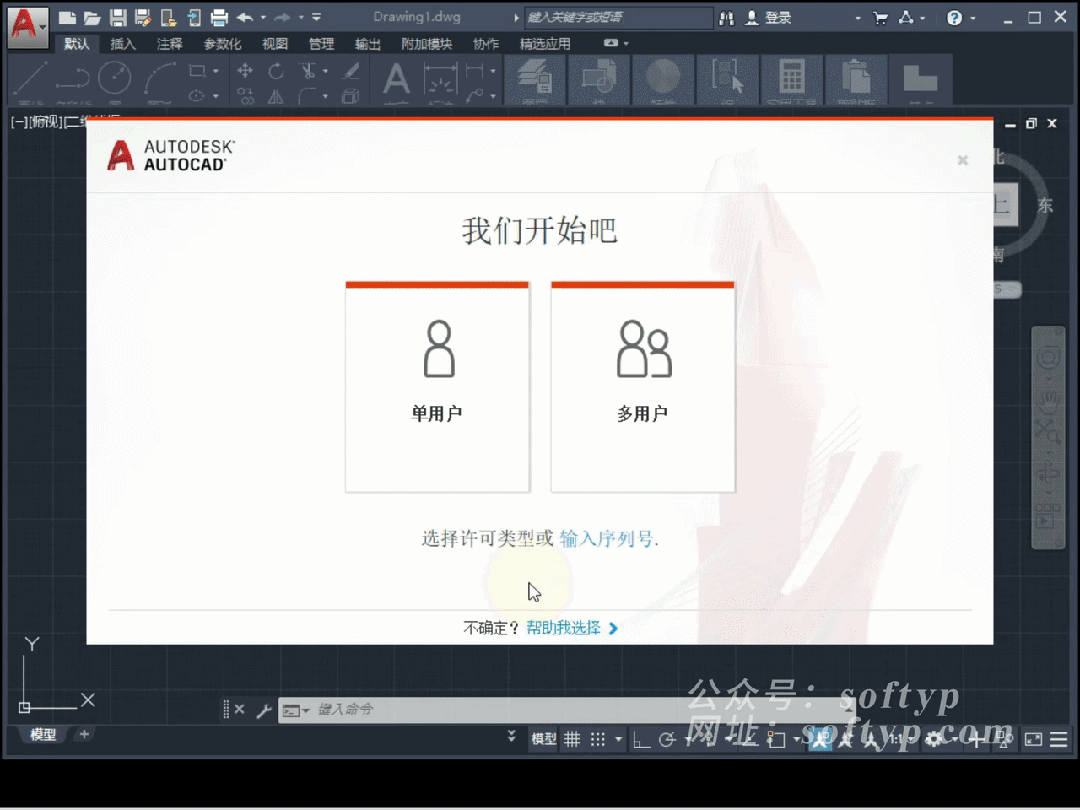This screenshot has width=1080, height=810.
Task: Select the Text tool large A icon
Action: (396, 79)
